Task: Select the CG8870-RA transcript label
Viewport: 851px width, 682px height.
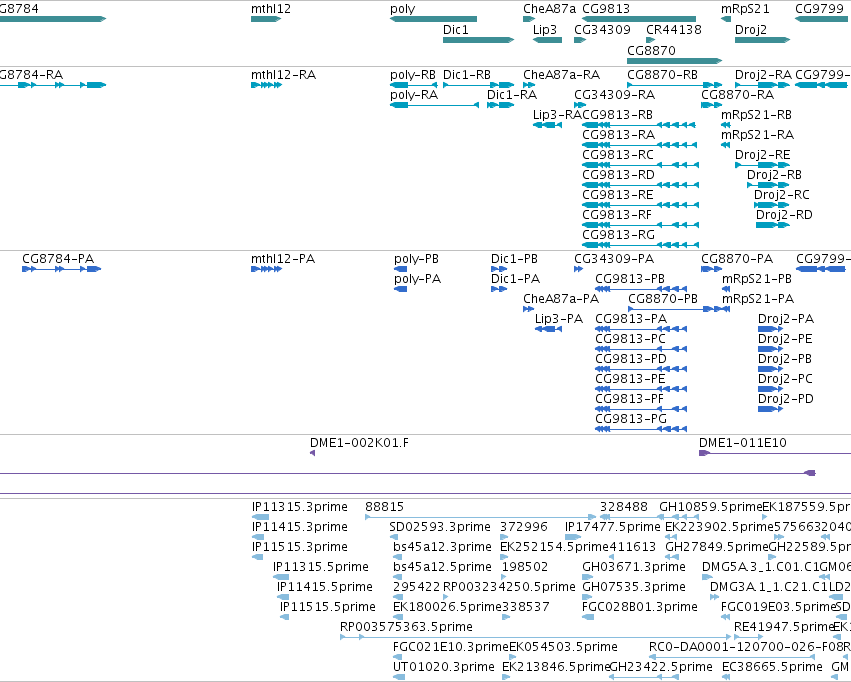Action: (737, 95)
